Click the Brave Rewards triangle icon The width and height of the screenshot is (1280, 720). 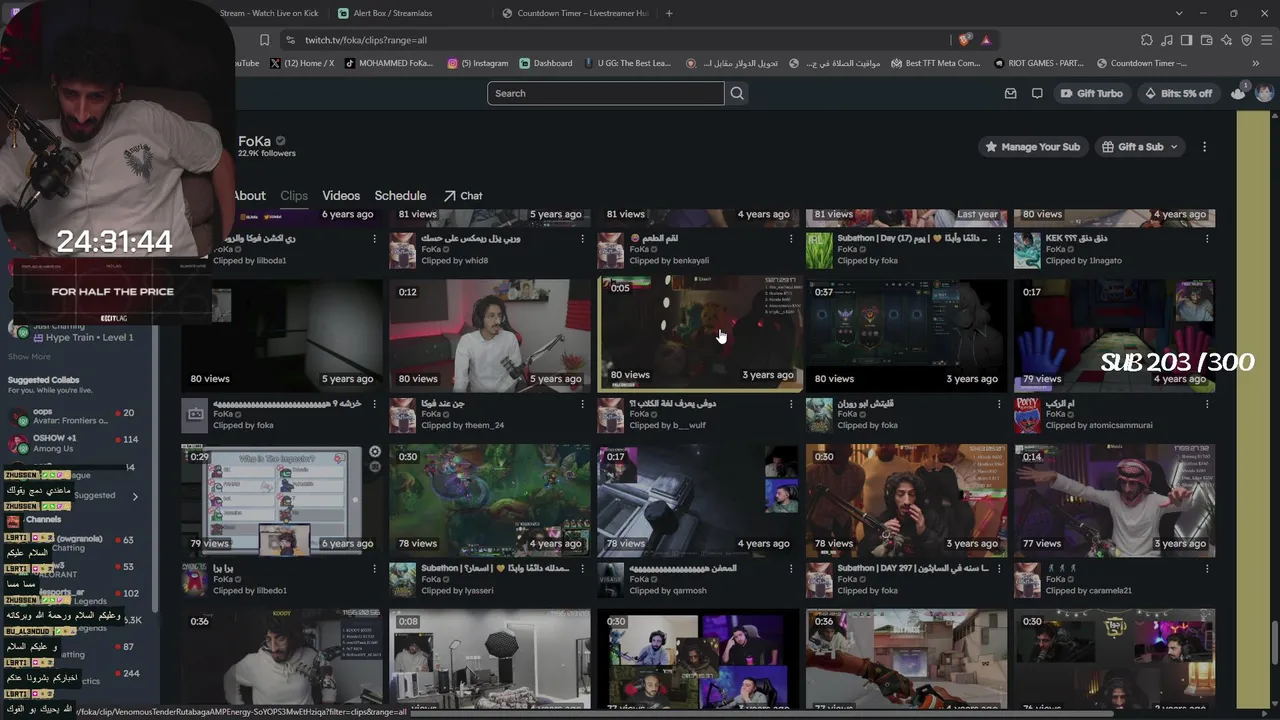coord(986,40)
